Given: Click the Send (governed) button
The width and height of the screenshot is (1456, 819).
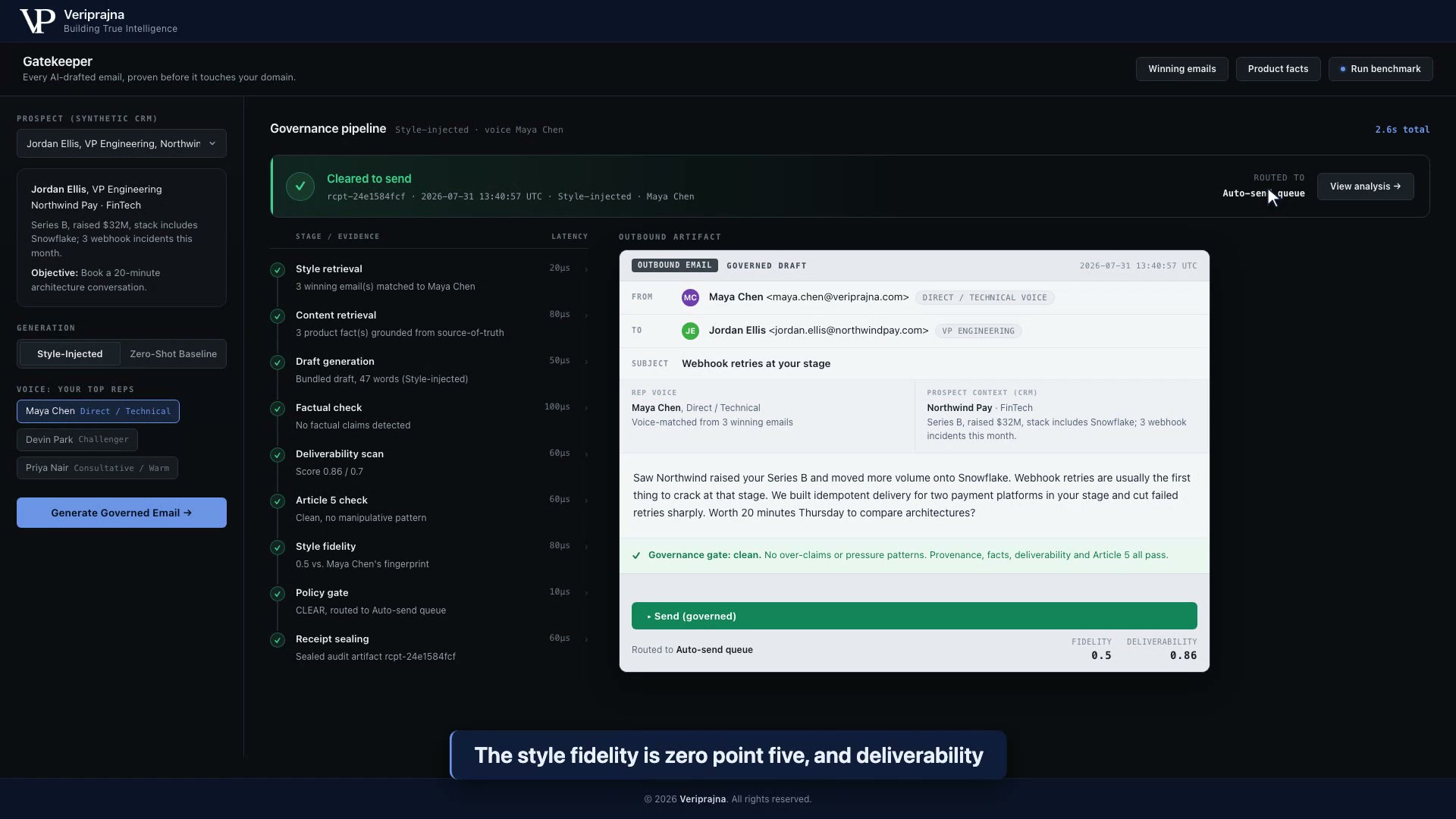Looking at the screenshot, I should [914, 616].
